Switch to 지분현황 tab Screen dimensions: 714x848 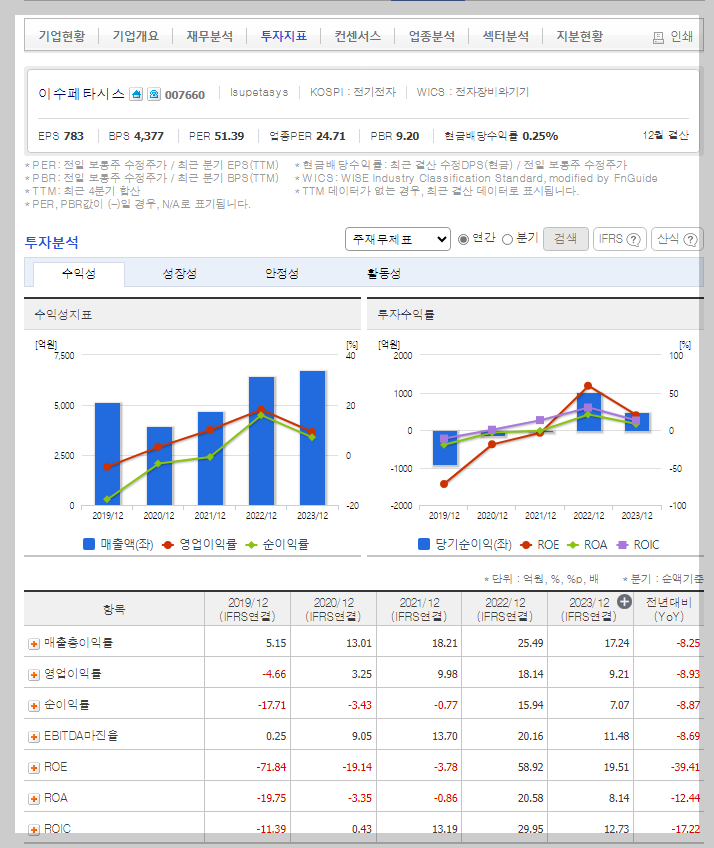[x=580, y=36]
